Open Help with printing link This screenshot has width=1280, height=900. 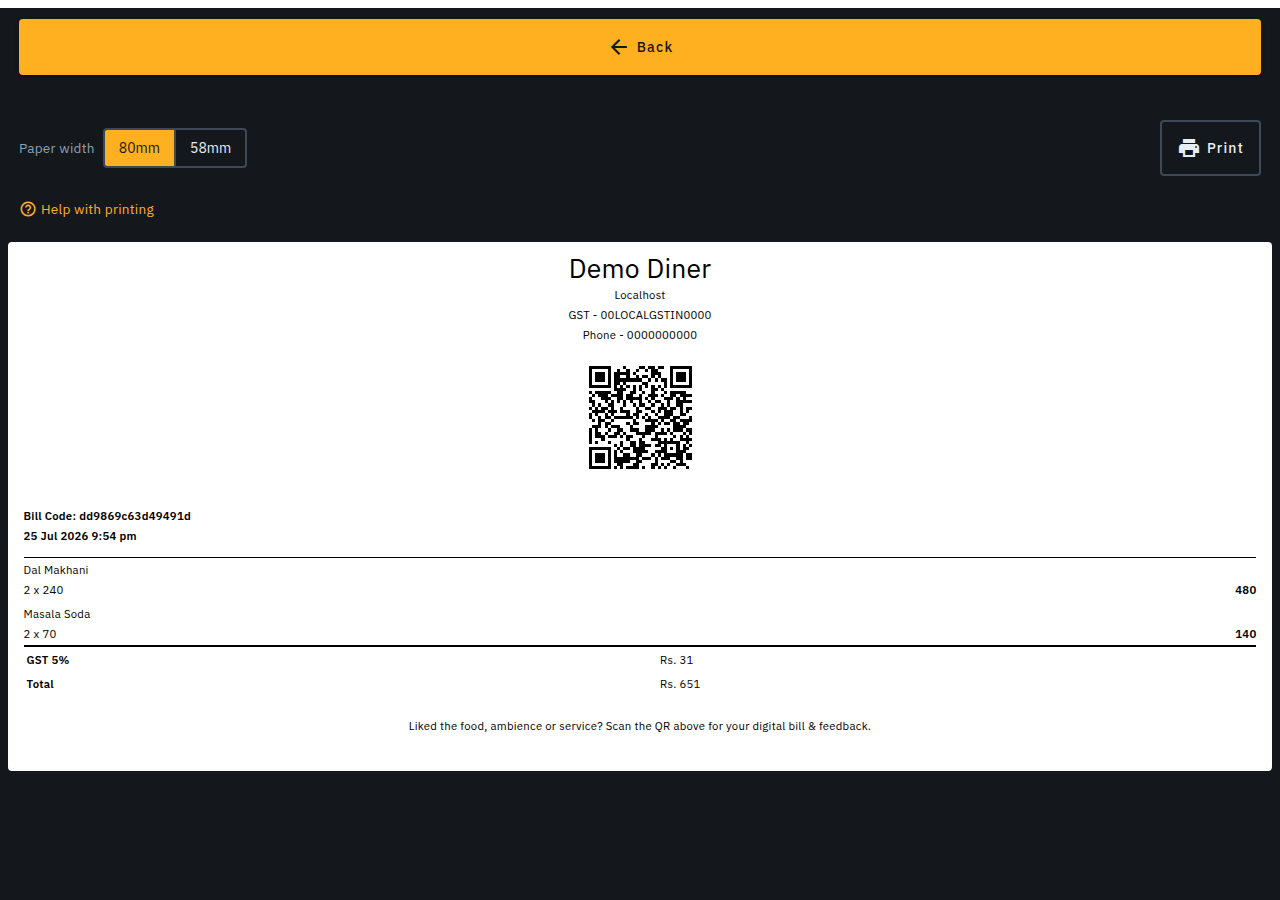pyautogui.click(x=87, y=209)
